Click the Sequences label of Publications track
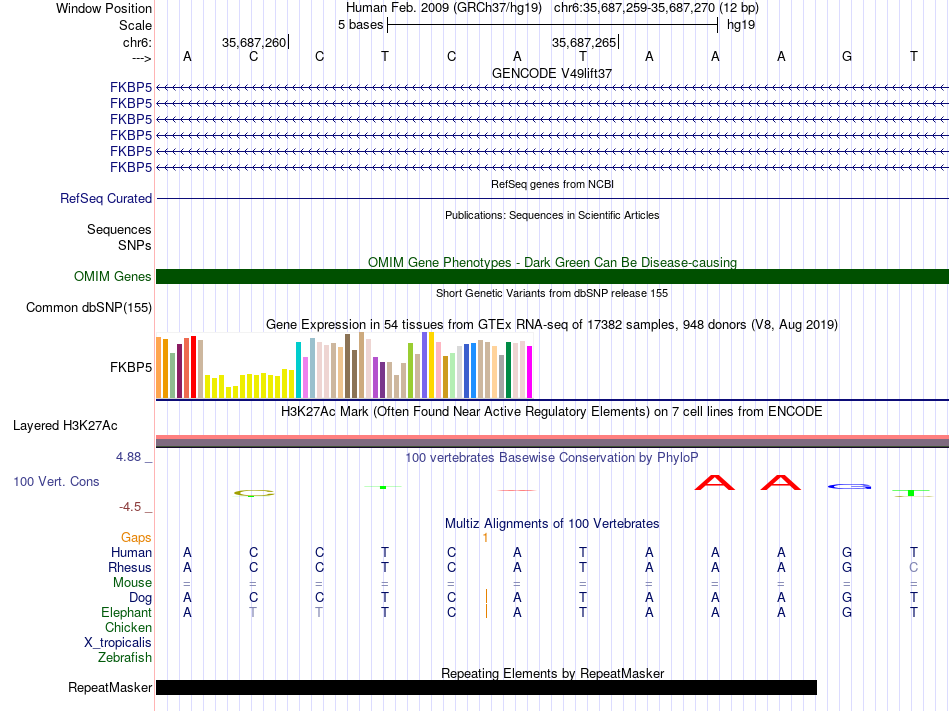950x711 pixels. tap(119, 229)
